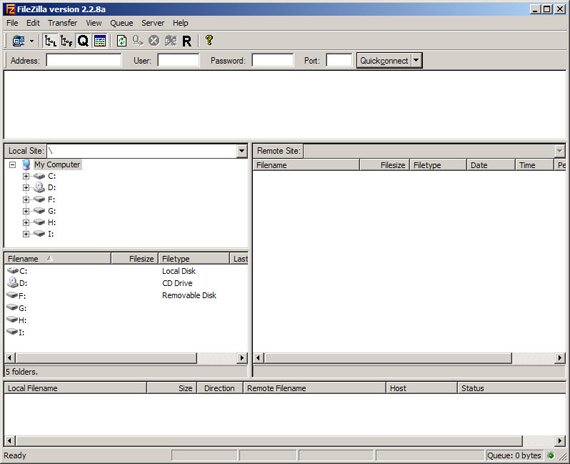Expand the G: drive tree node

point(26,211)
